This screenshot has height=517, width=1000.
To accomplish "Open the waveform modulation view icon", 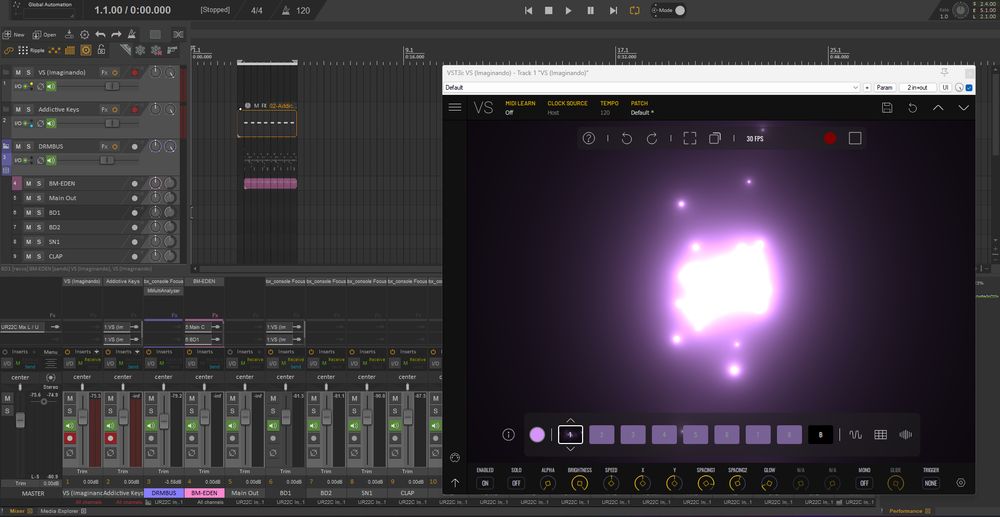I will pos(856,435).
